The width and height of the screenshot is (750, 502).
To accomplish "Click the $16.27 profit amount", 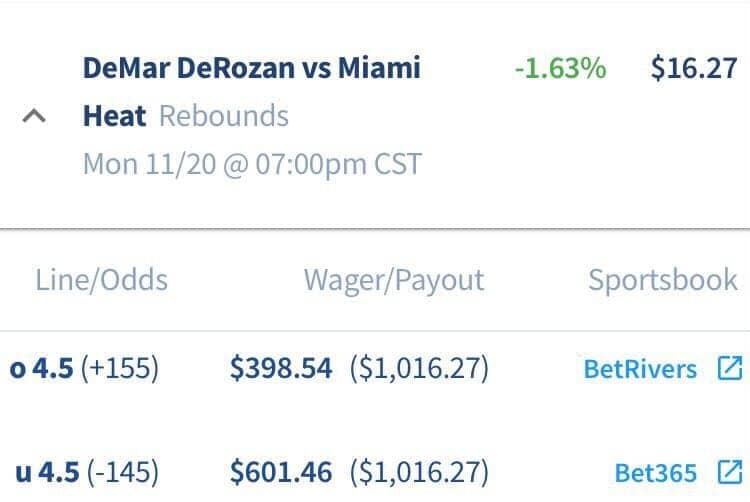I will [694, 68].
